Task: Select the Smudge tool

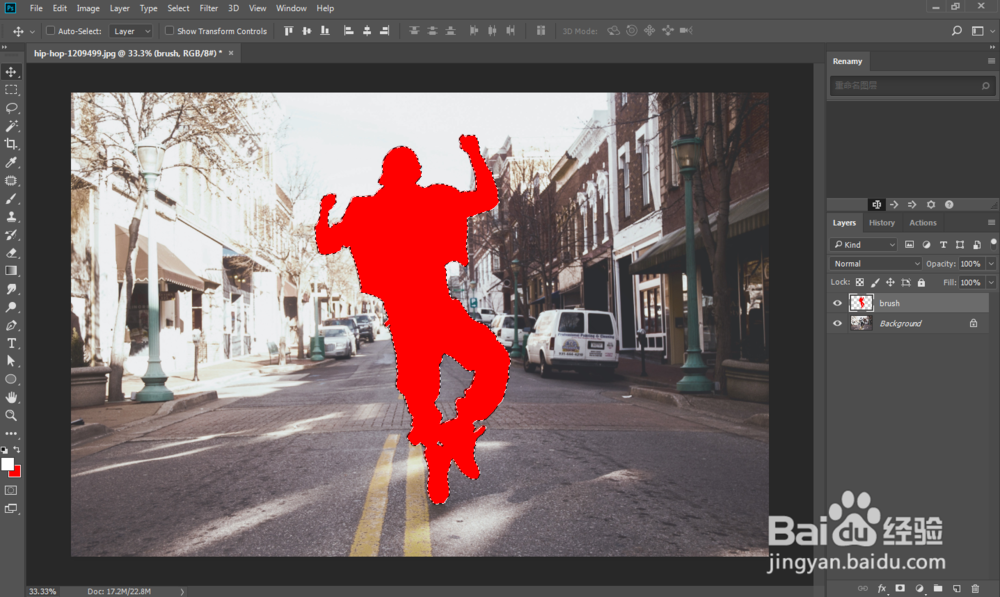Action: click(11, 289)
